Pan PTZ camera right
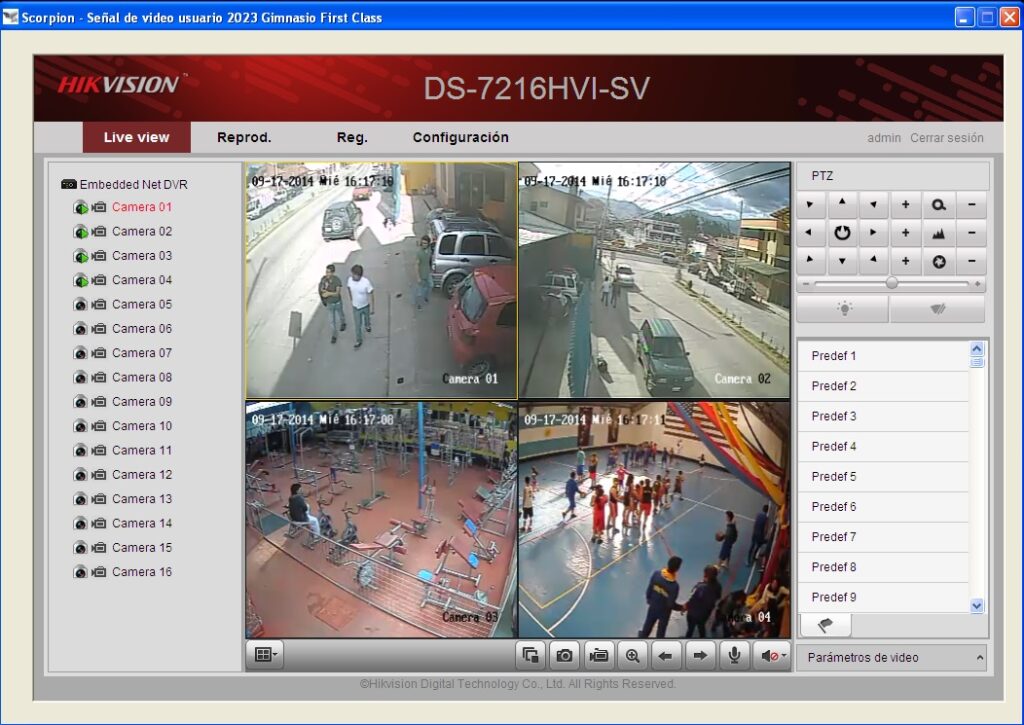Image resolution: width=1024 pixels, height=725 pixels. (x=874, y=233)
